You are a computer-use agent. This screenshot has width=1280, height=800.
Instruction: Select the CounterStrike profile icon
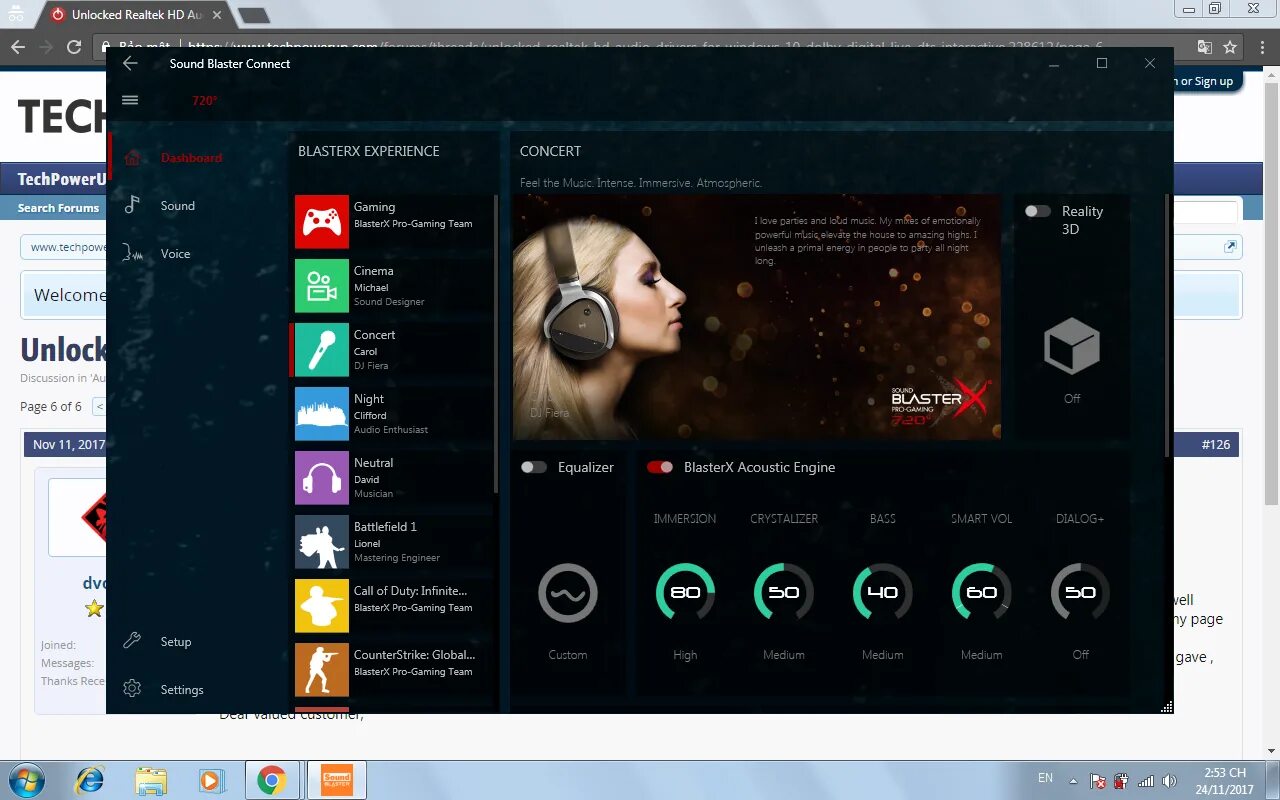(322, 670)
